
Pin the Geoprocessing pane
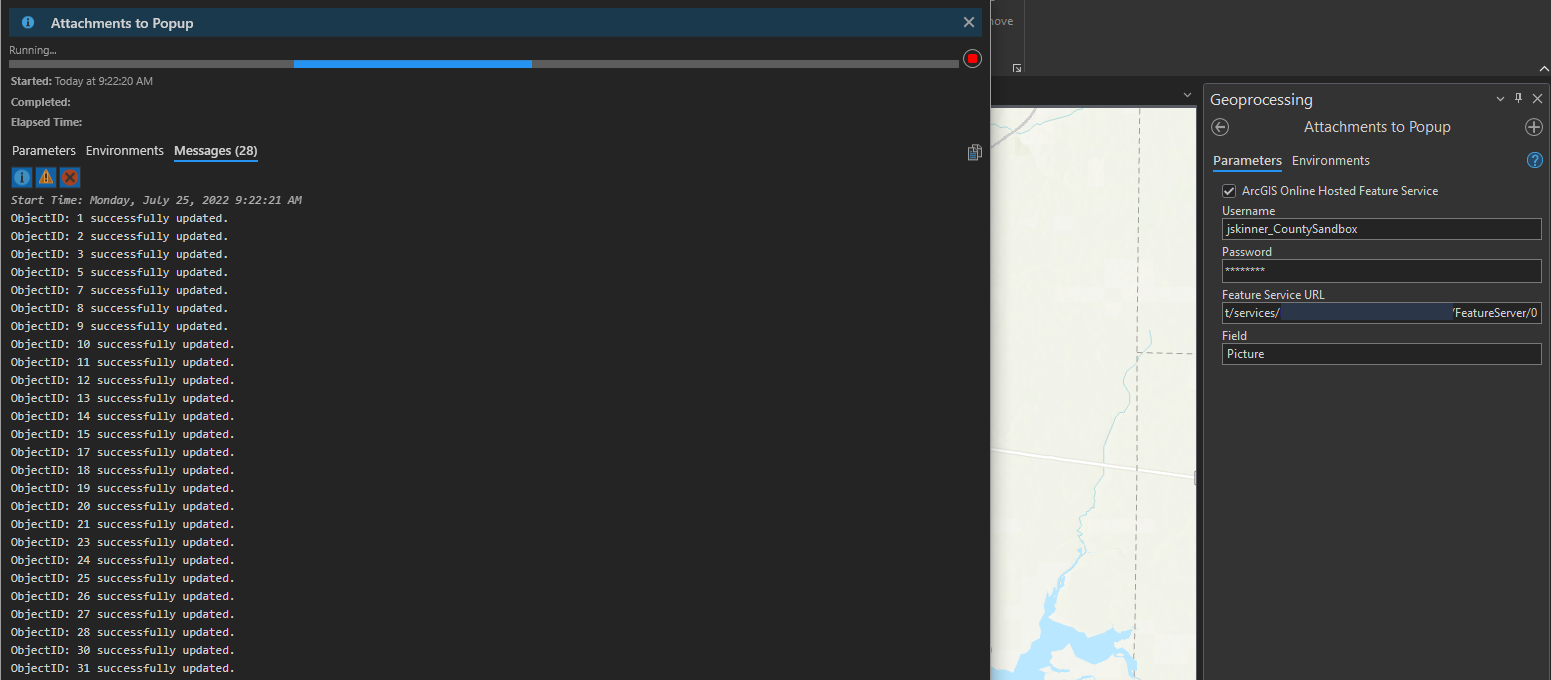coord(1518,98)
